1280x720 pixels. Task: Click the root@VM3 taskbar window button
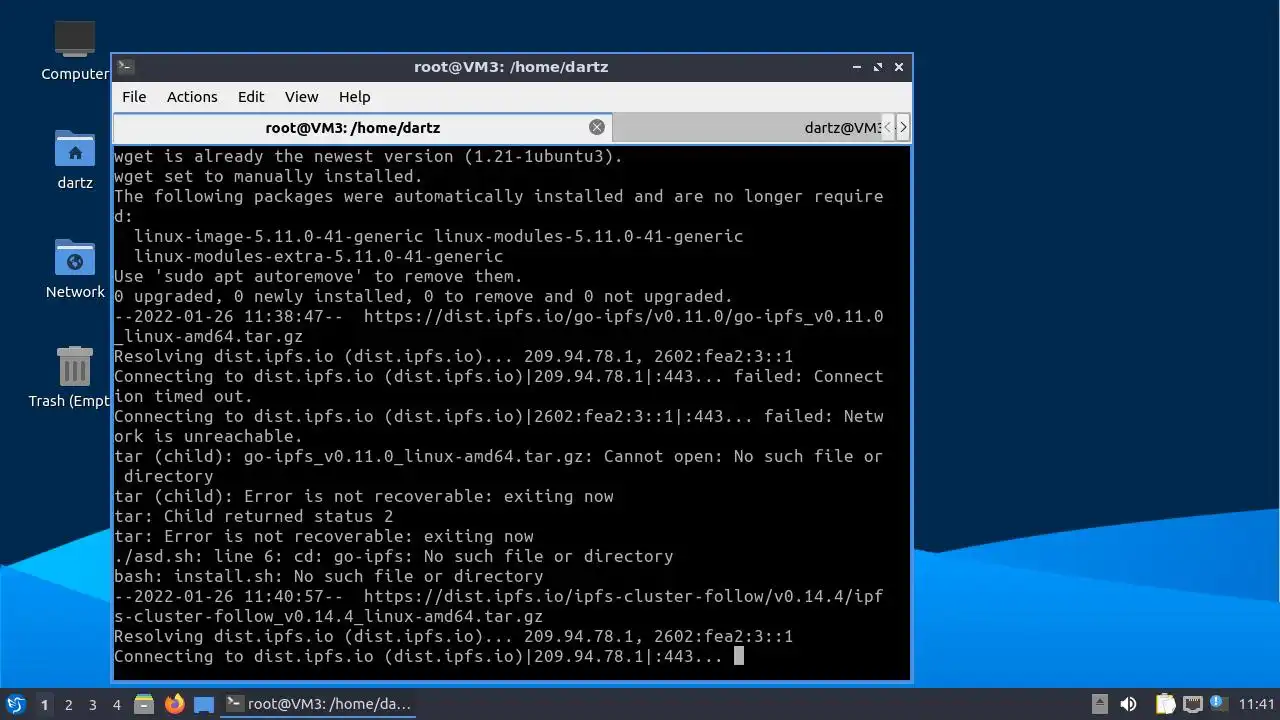click(x=319, y=704)
